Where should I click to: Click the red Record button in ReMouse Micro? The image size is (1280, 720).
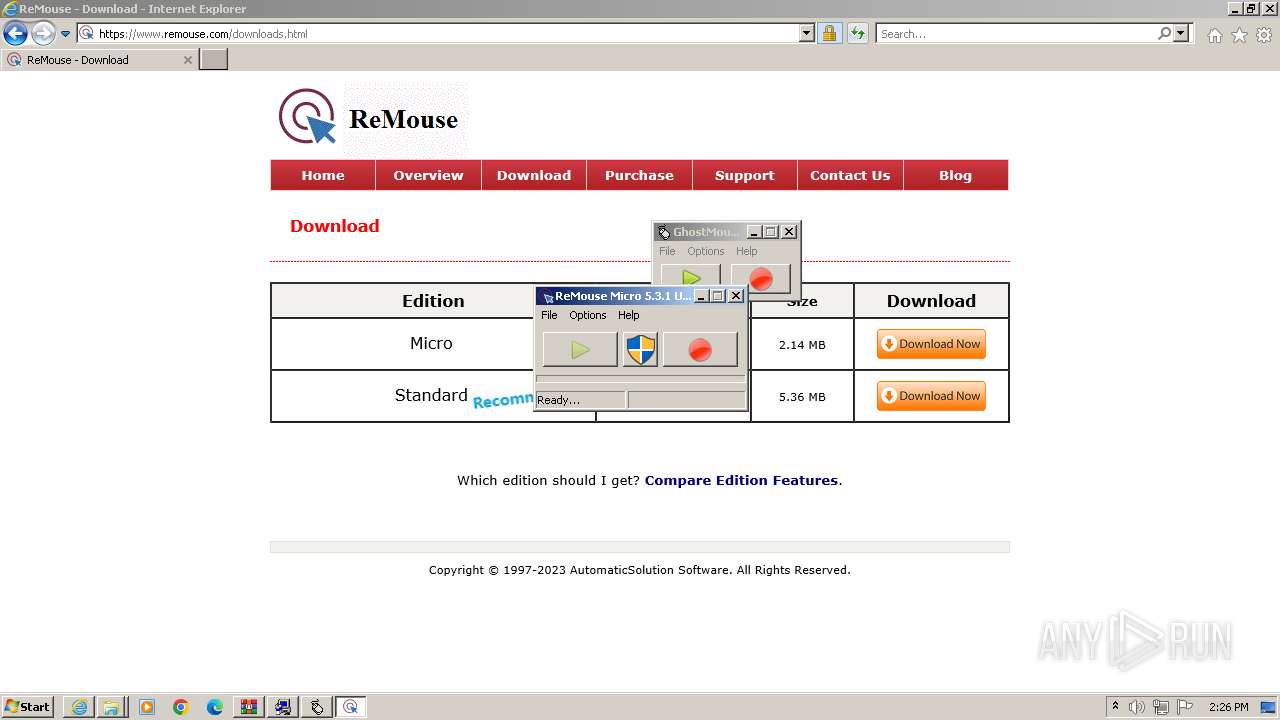click(x=700, y=350)
